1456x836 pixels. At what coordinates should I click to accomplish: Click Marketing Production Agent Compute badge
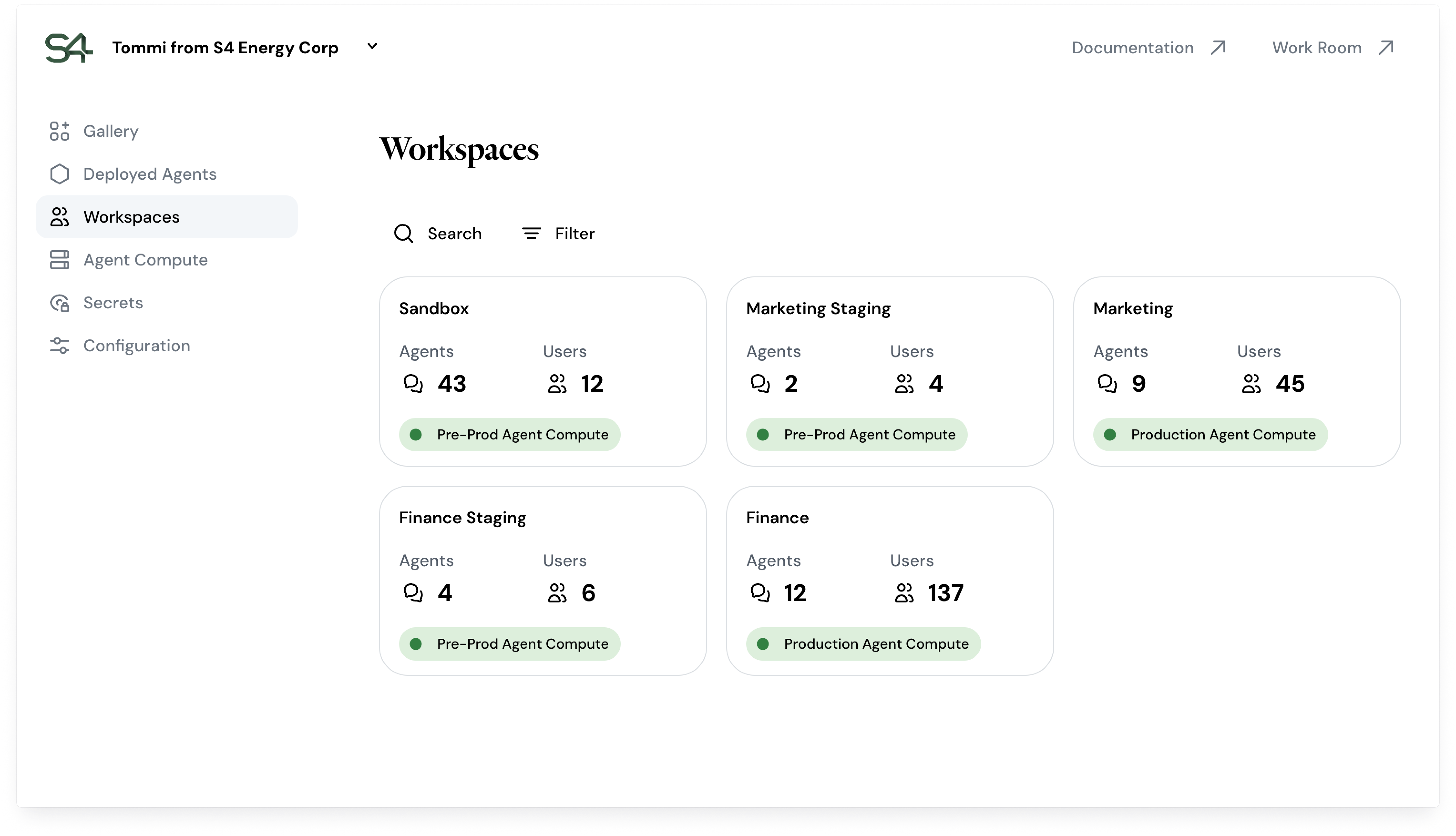1210,435
